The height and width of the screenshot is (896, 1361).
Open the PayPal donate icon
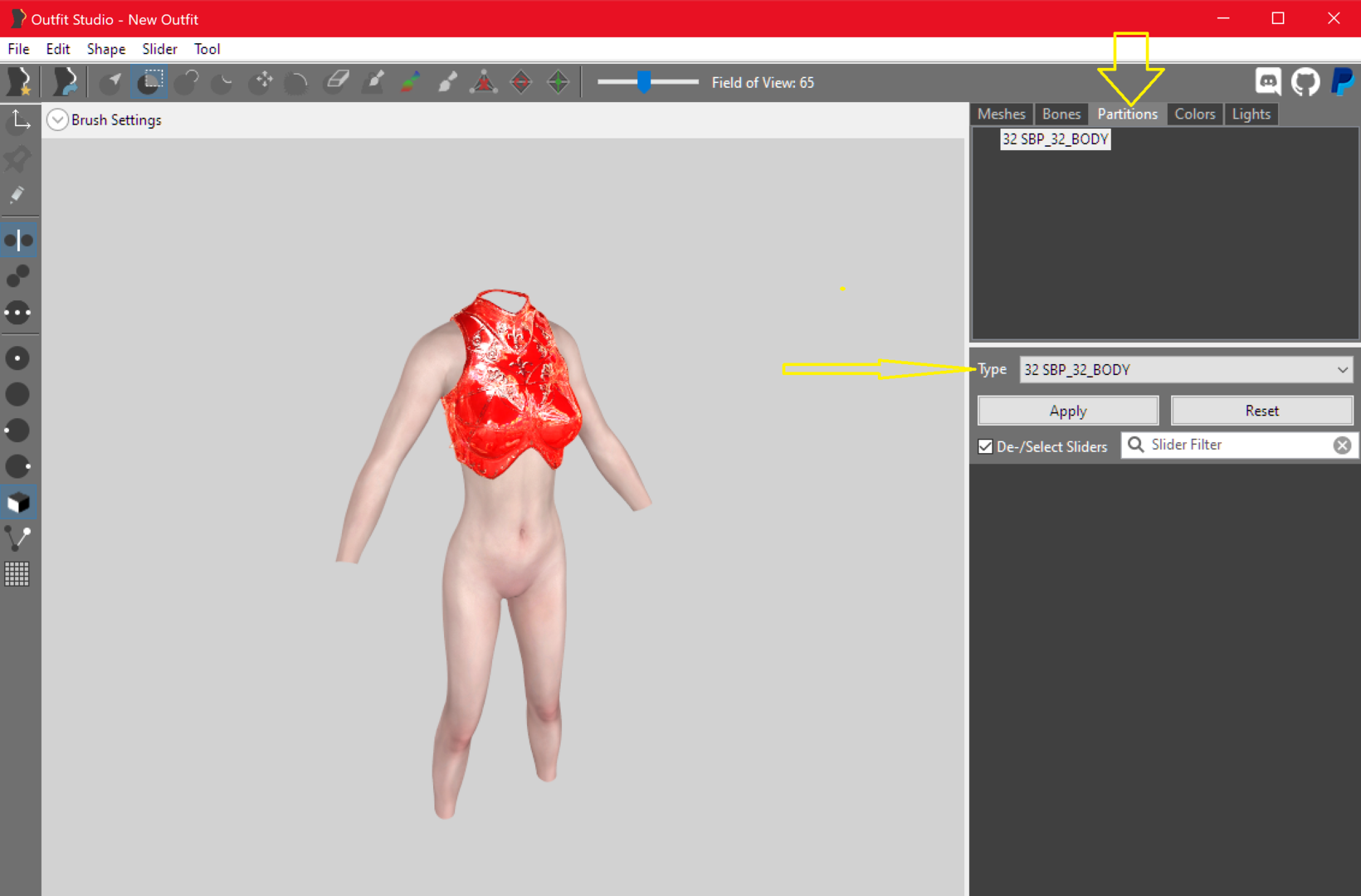1342,82
